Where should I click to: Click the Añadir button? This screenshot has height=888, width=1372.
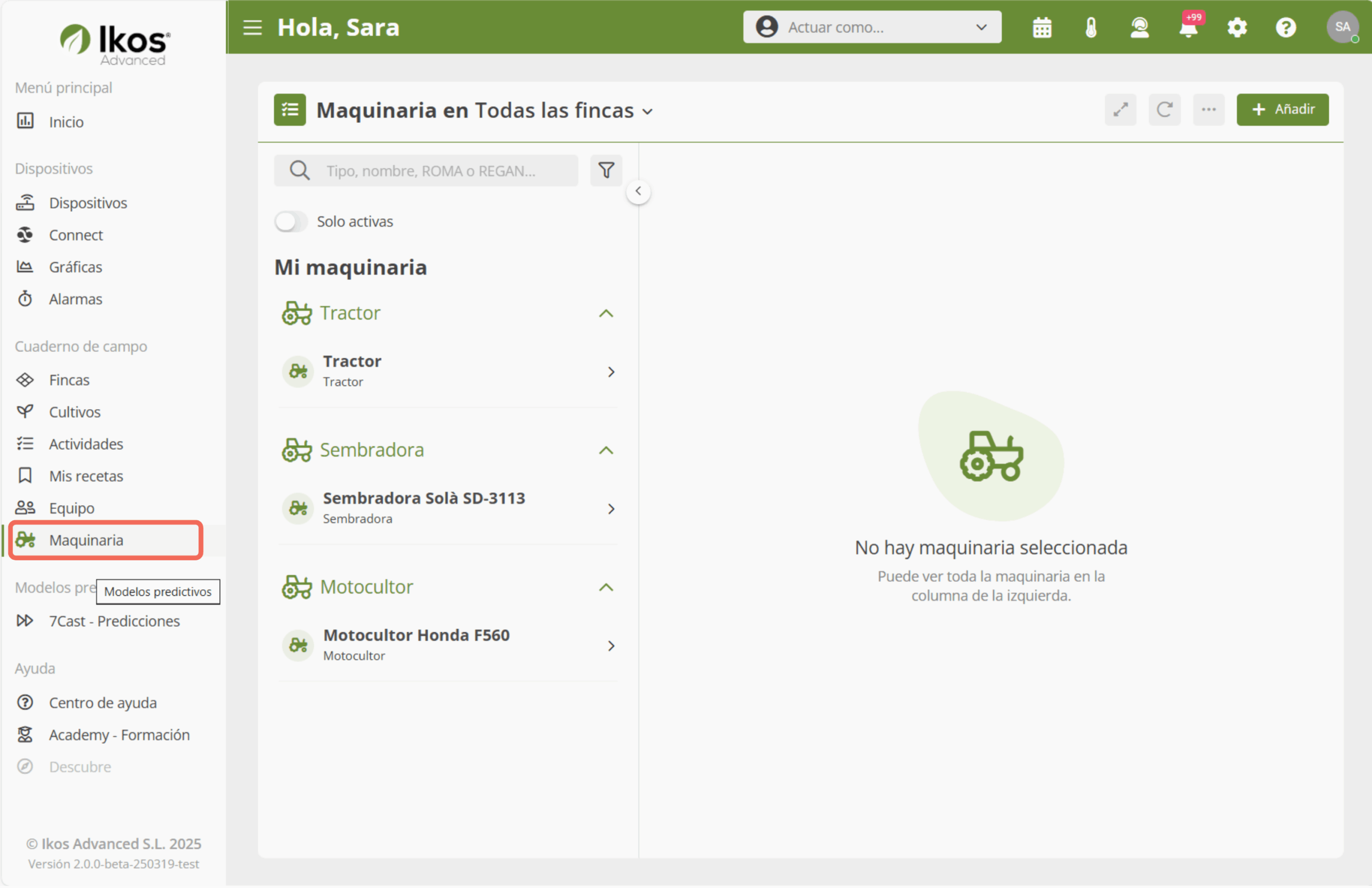coord(1282,109)
